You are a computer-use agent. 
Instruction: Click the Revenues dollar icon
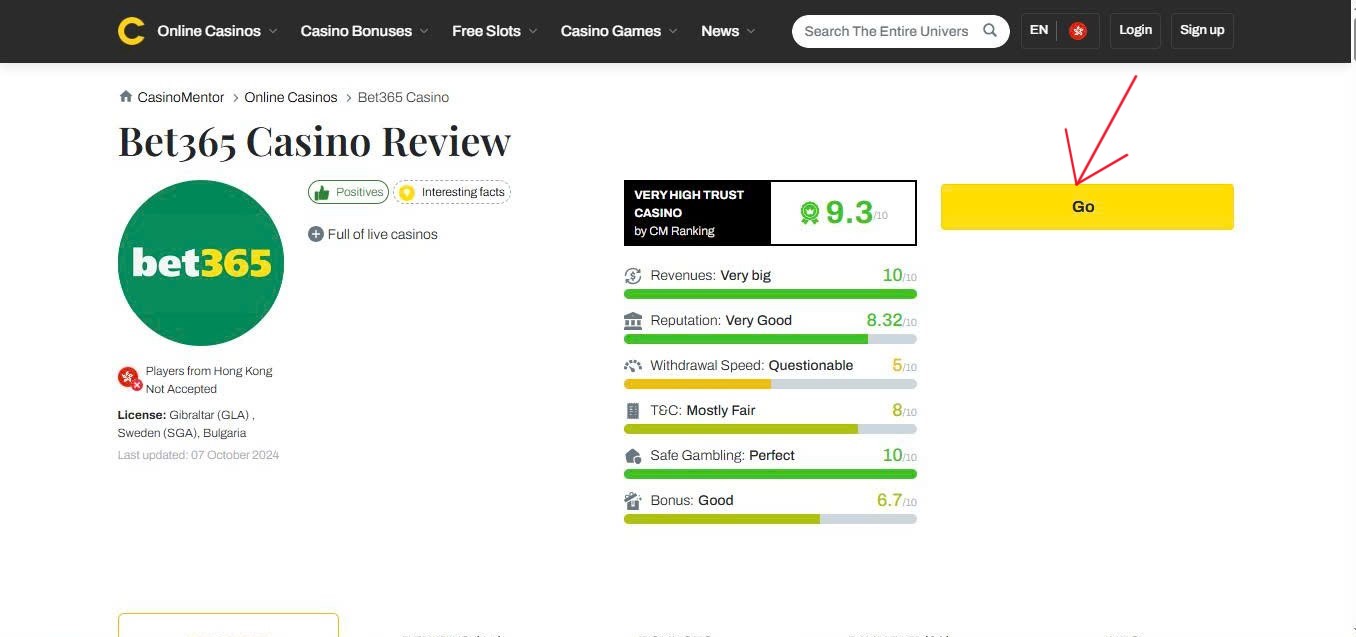pos(633,276)
